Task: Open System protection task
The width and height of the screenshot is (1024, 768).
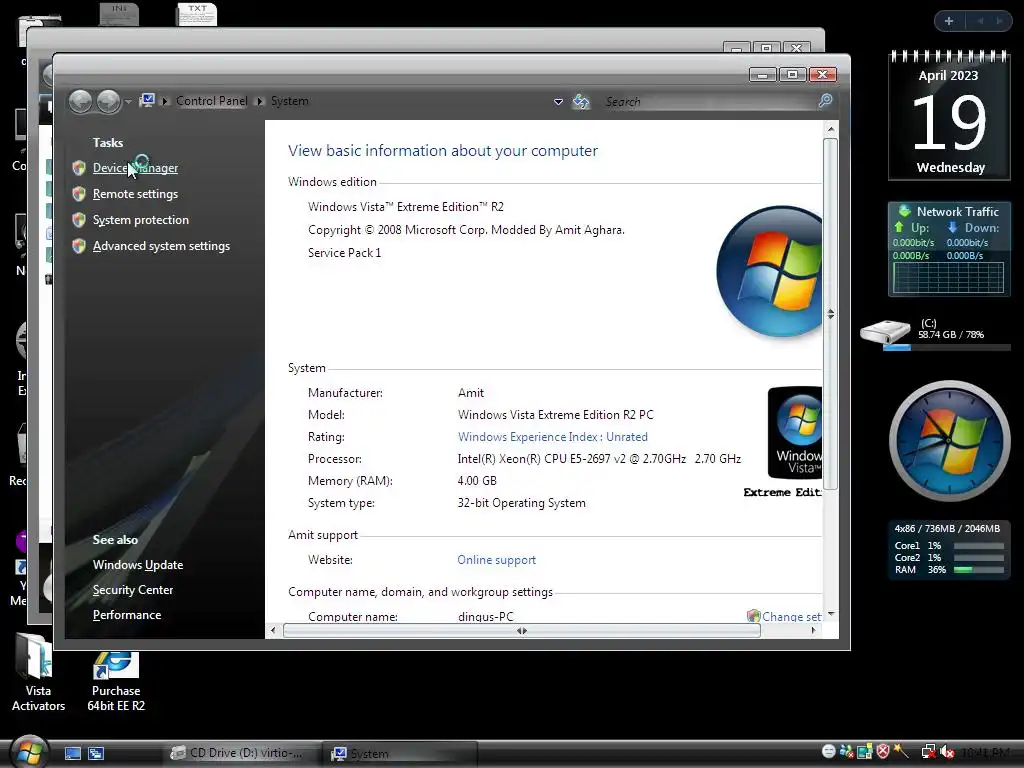Action: tap(140, 220)
